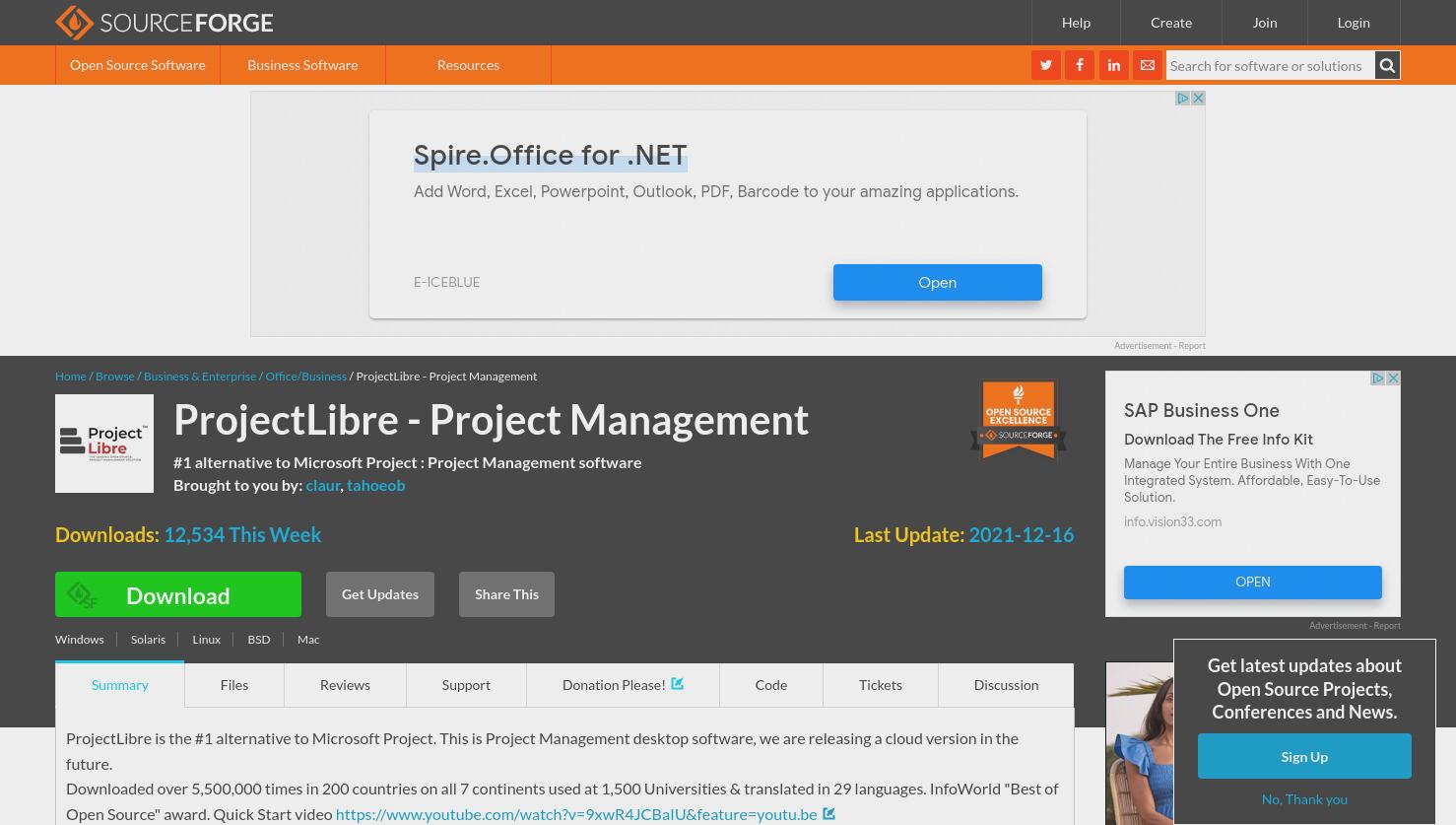
Task: Focus the software search field
Action: [1270, 65]
